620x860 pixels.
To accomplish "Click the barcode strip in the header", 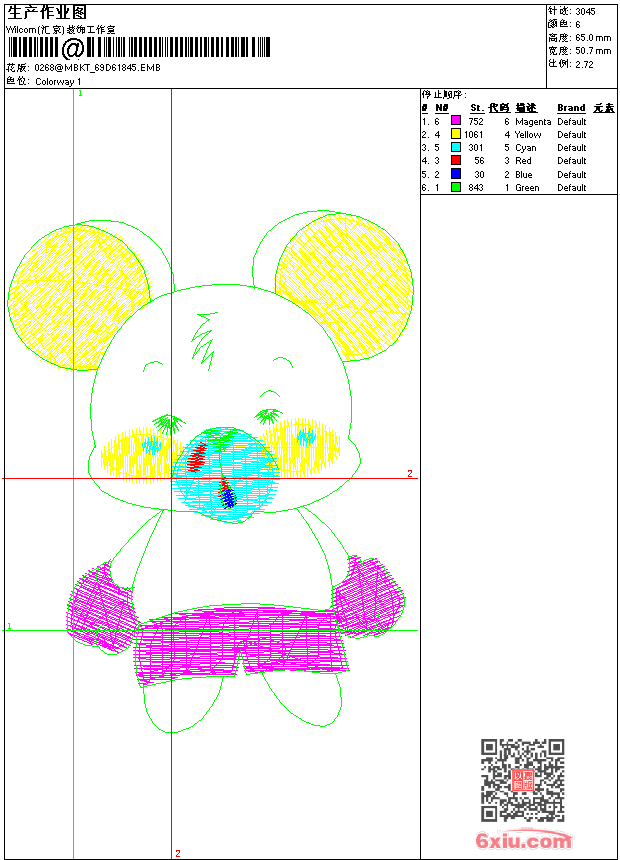I will click(x=138, y=48).
